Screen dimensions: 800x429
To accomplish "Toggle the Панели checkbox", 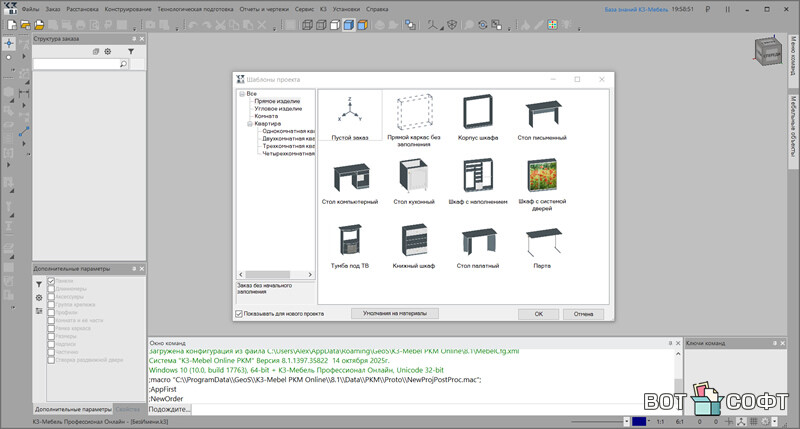I will pyautogui.click(x=53, y=282).
